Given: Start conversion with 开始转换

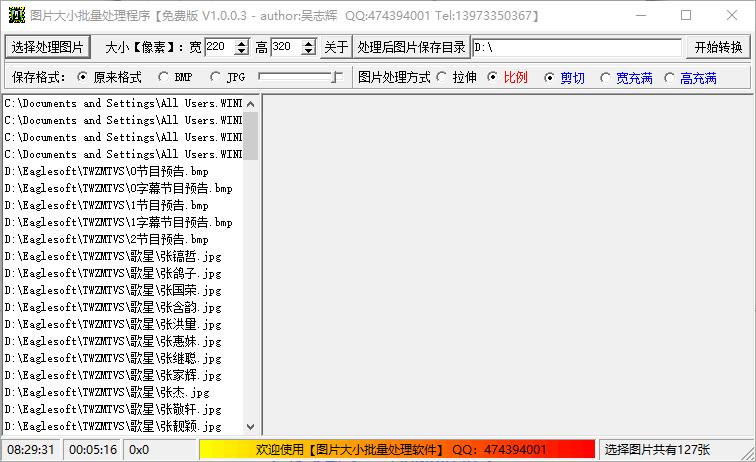Looking at the screenshot, I should pos(718,47).
